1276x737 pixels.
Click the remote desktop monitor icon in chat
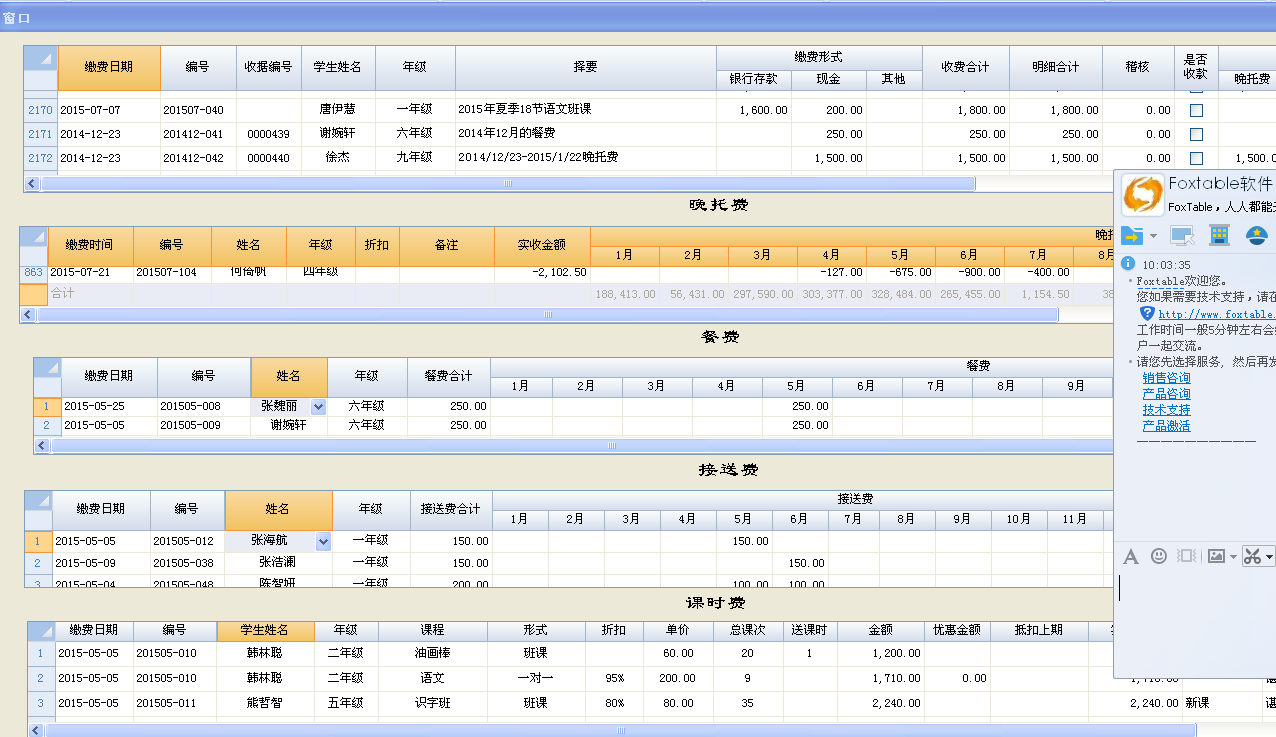pyautogui.click(x=1182, y=236)
